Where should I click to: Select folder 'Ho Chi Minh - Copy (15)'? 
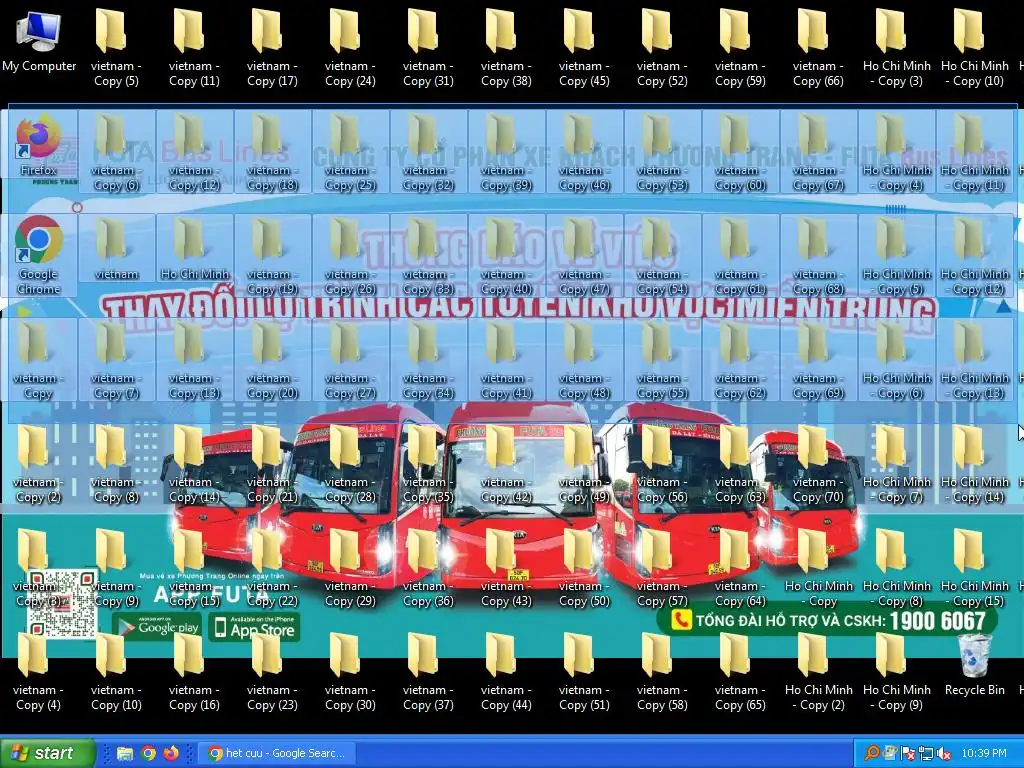pyautogui.click(x=974, y=568)
